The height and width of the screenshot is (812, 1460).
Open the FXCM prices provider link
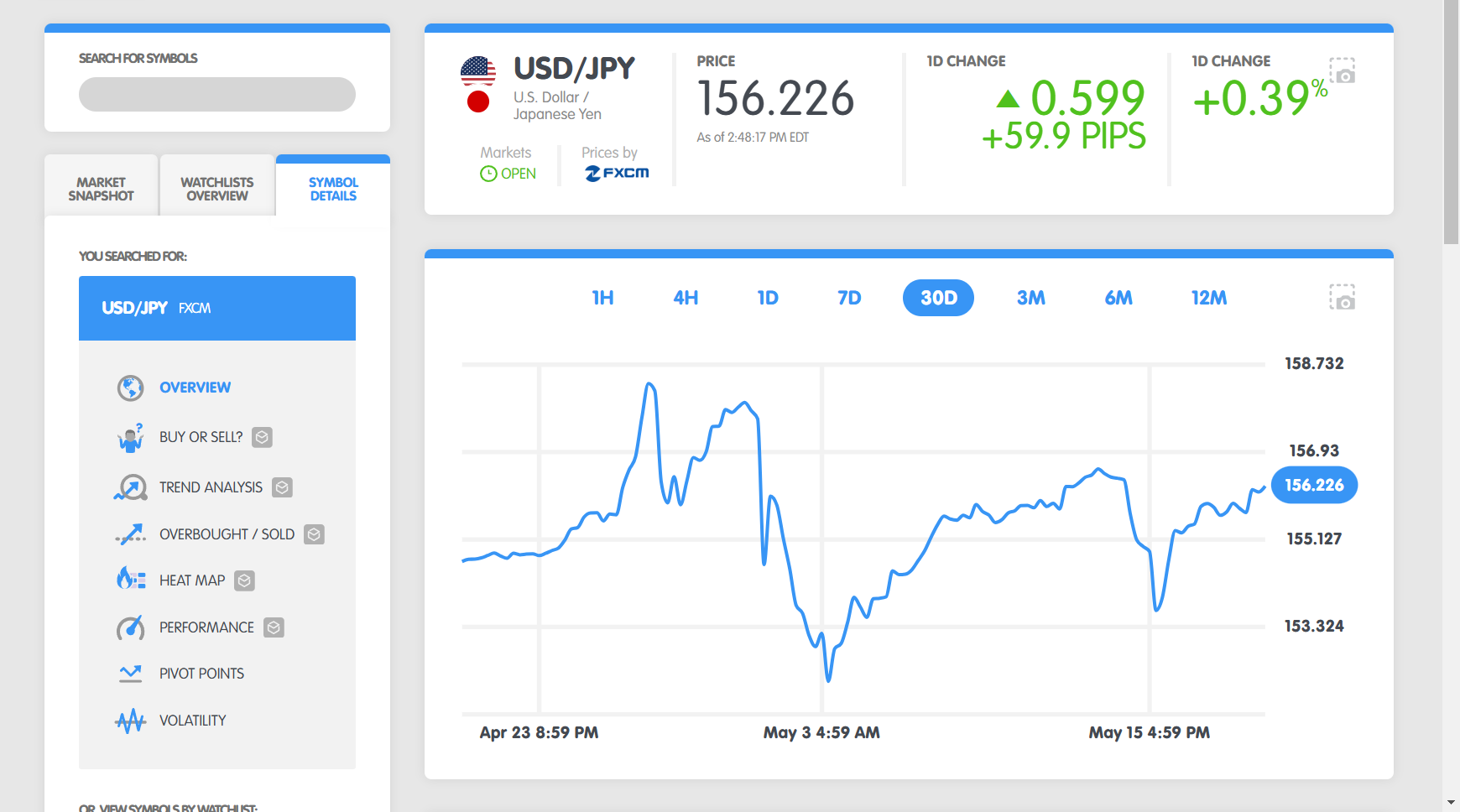pos(617,173)
